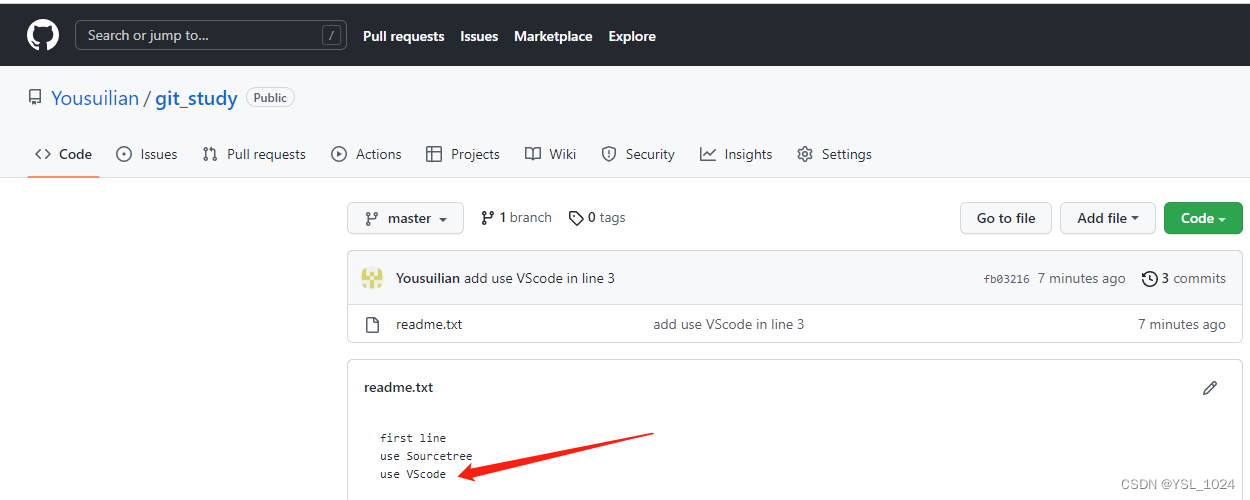
Task: Open the git_study repository link
Action: [x=196, y=98]
